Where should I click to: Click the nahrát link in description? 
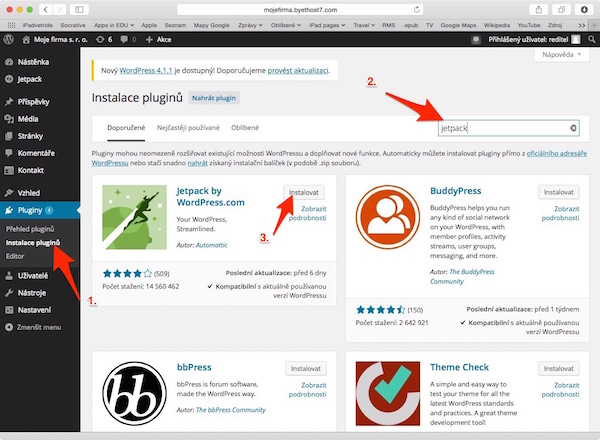tap(197, 163)
